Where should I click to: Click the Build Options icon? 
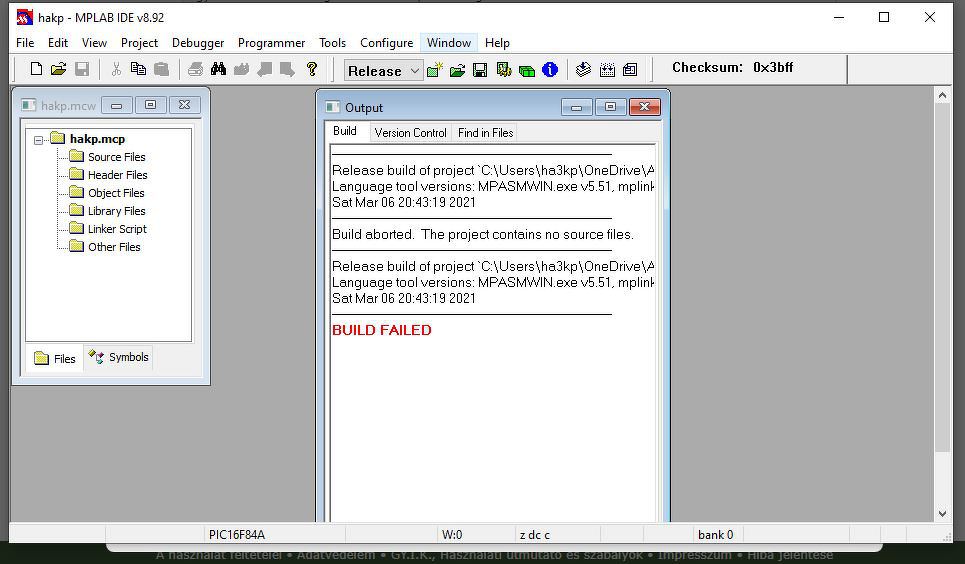pyautogui.click(x=504, y=70)
